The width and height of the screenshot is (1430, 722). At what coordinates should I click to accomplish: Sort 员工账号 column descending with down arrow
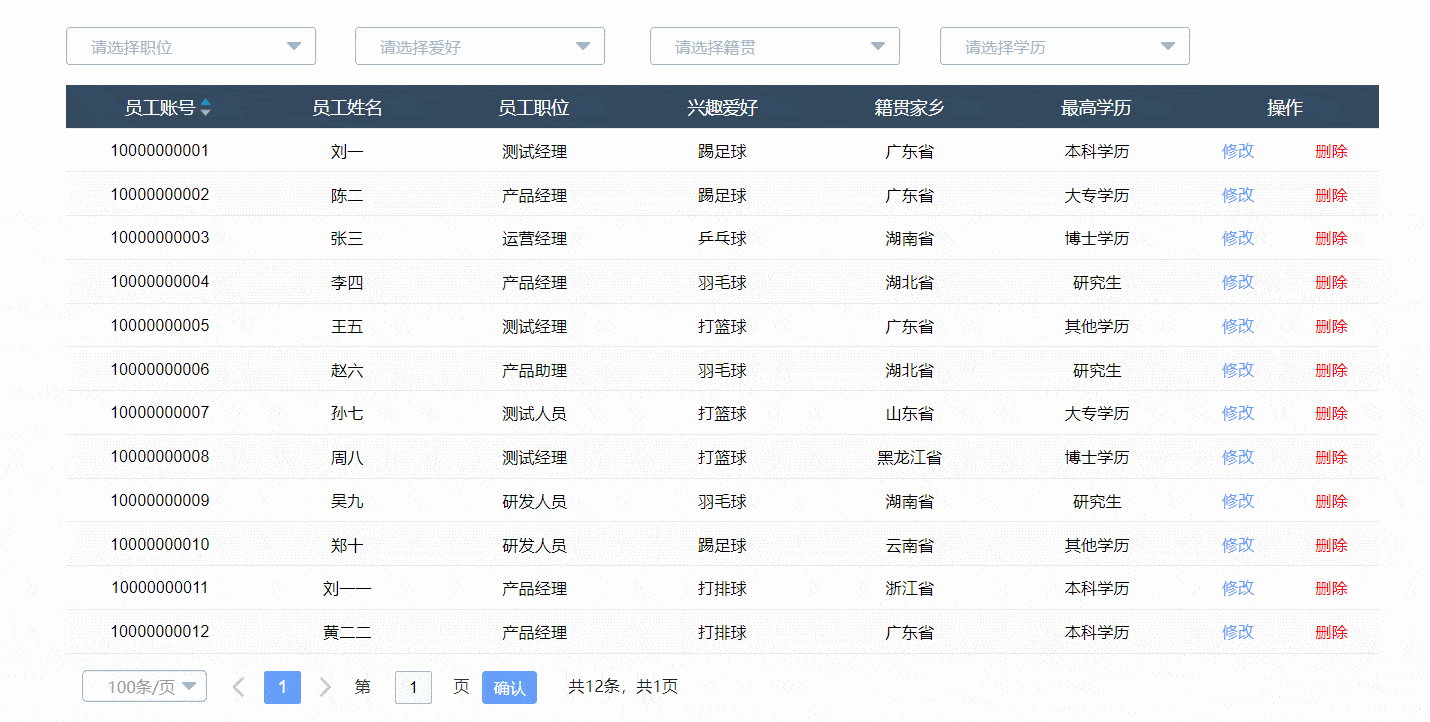tap(206, 111)
